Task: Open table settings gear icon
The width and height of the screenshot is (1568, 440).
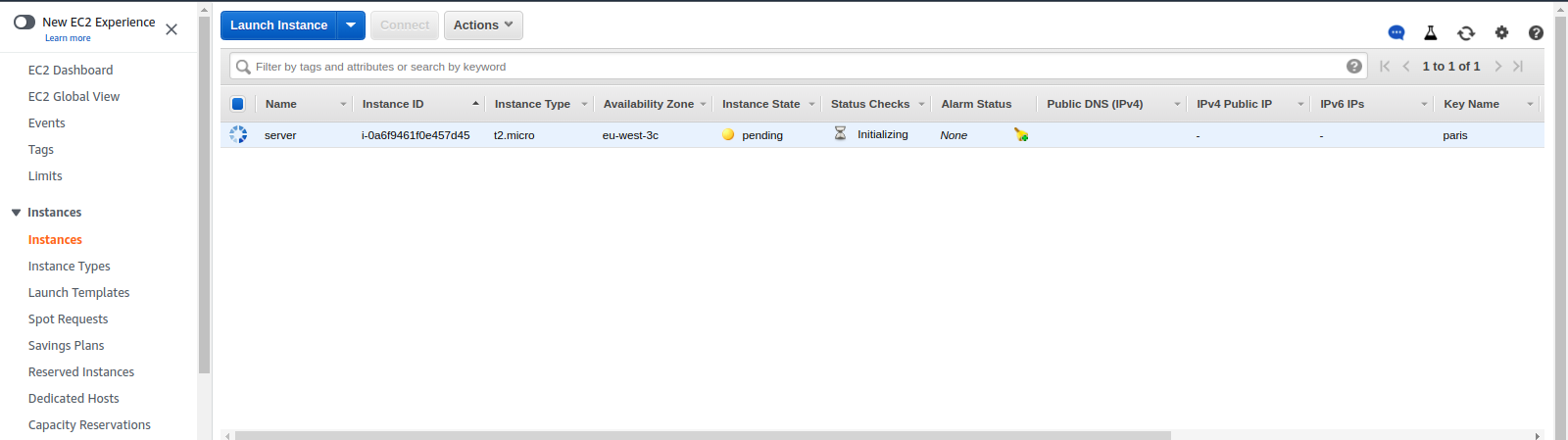Action: pyautogui.click(x=1501, y=32)
